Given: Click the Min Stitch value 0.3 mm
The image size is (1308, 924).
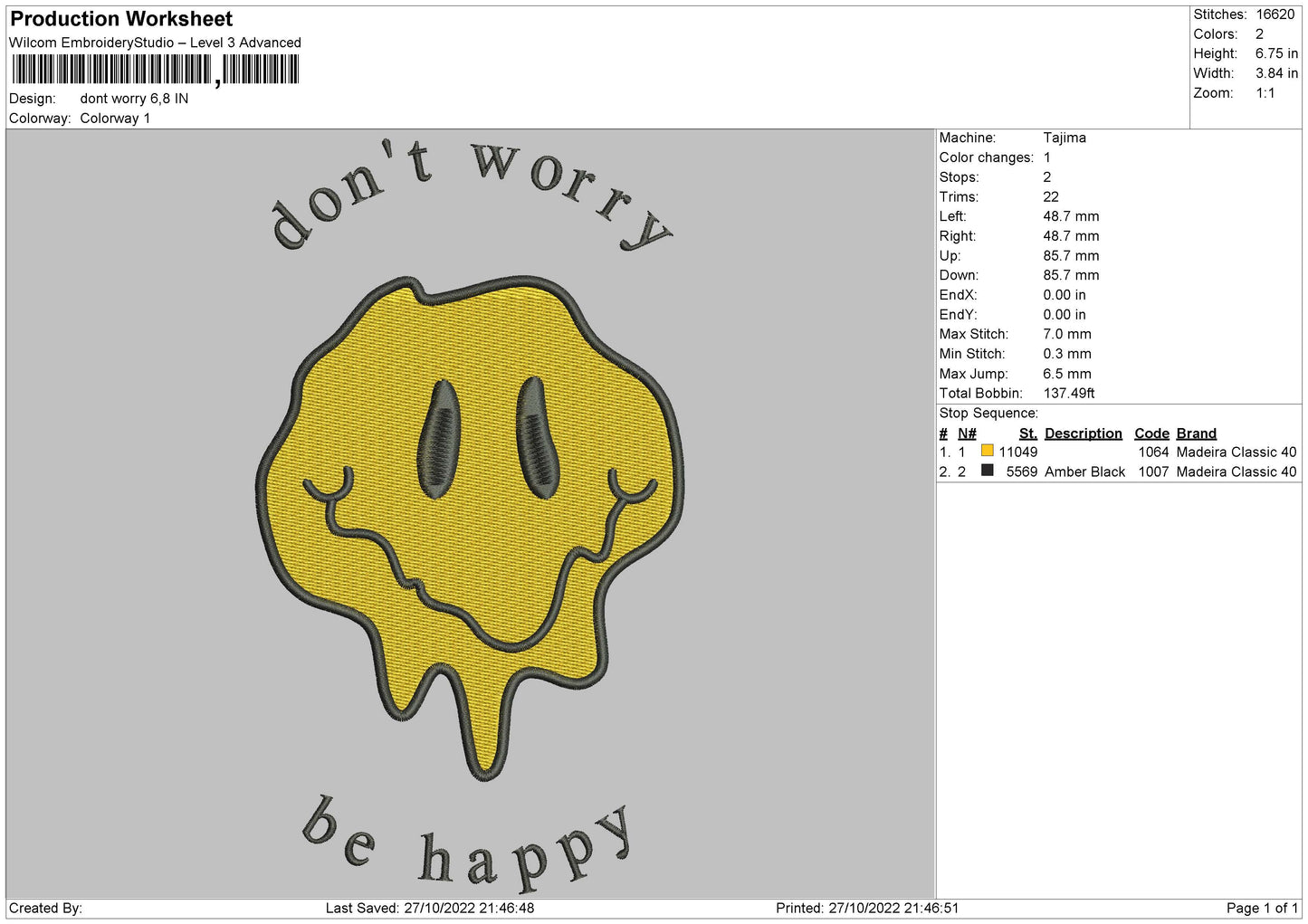Looking at the screenshot, I should click(1067, 354).
